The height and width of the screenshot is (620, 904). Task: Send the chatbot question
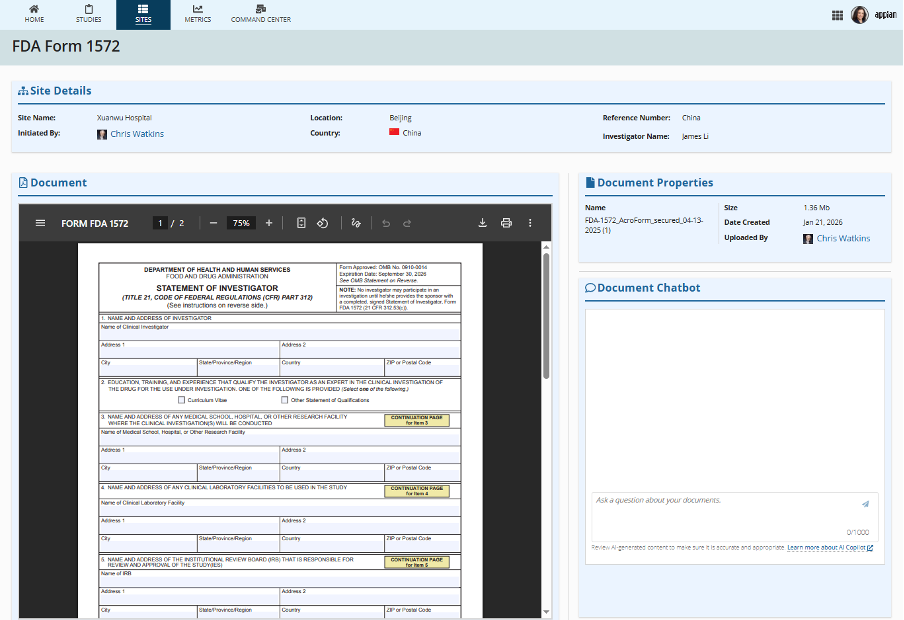[865, 504]
